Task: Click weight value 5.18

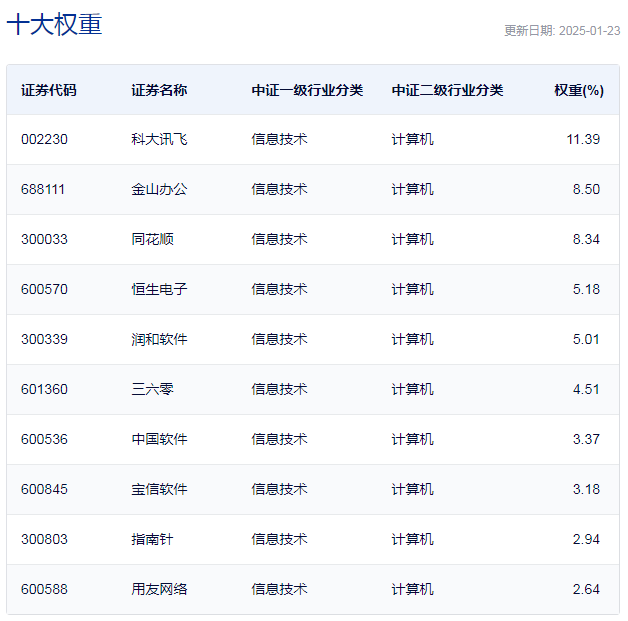Action: (586, 289)
